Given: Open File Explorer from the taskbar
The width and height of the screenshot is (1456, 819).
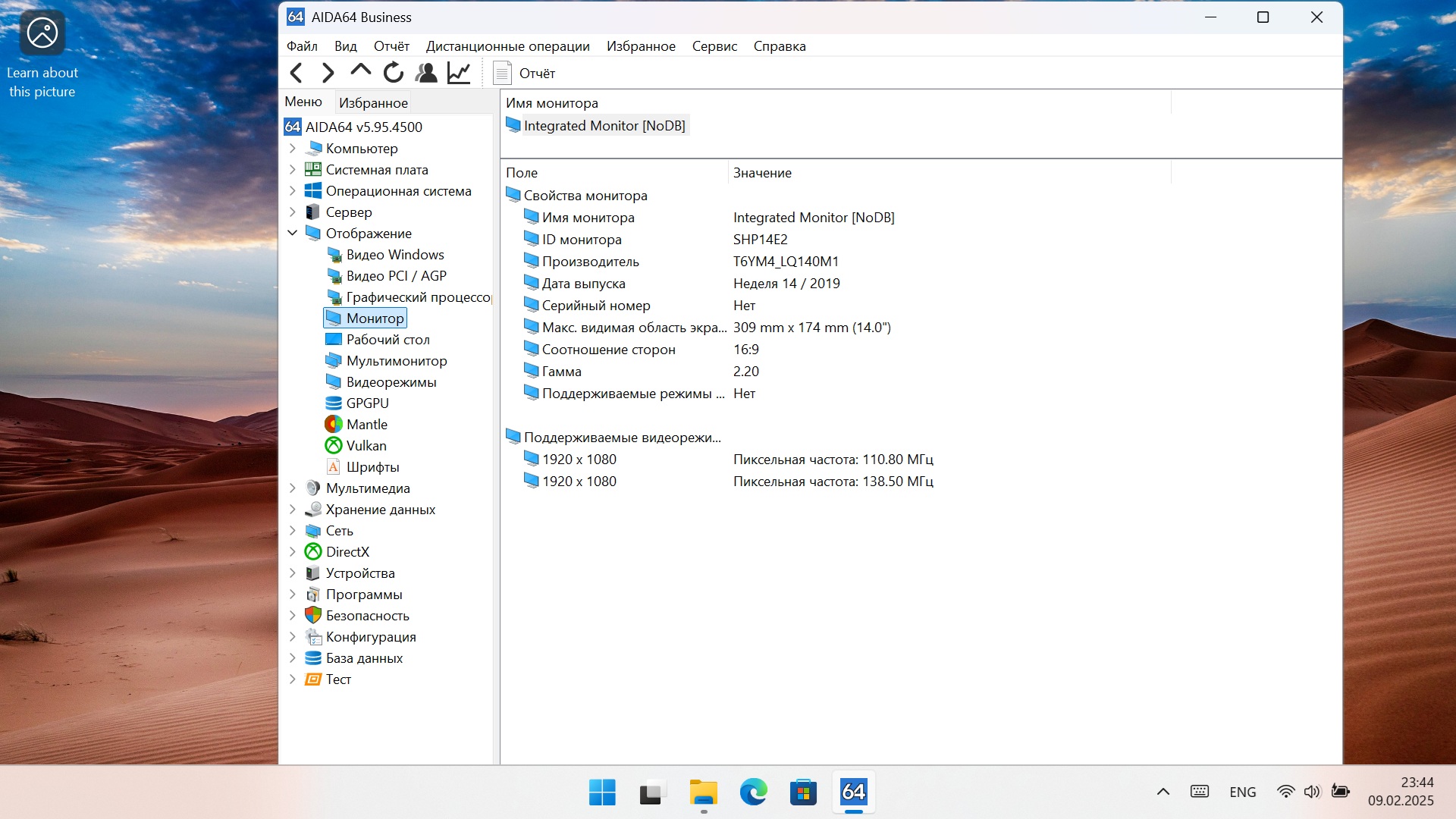Looking at the screenshot, I should [x=703, y=792].
